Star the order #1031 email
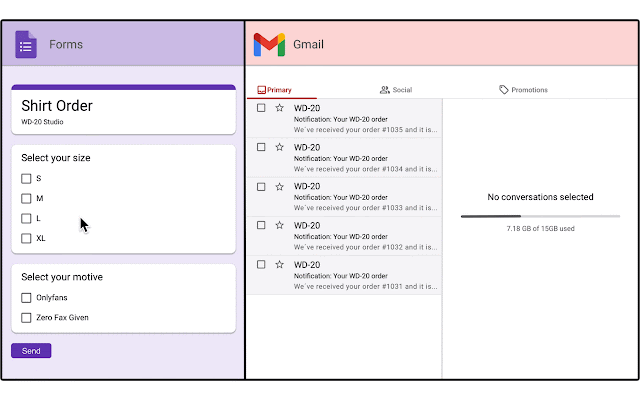640x400 pixels. tap(279, 264)
